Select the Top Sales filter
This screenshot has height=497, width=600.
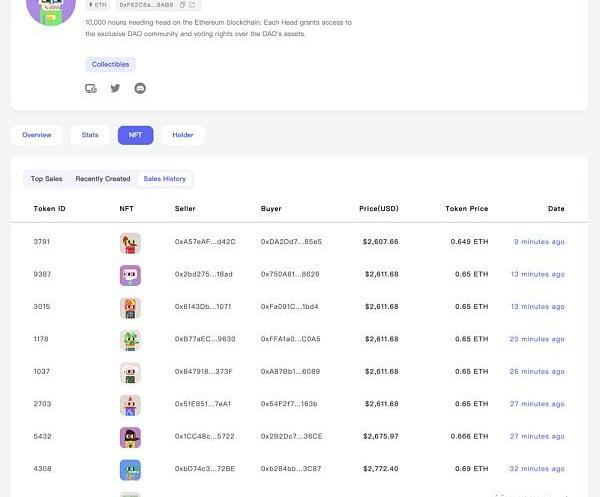click(x=46, y=179)
